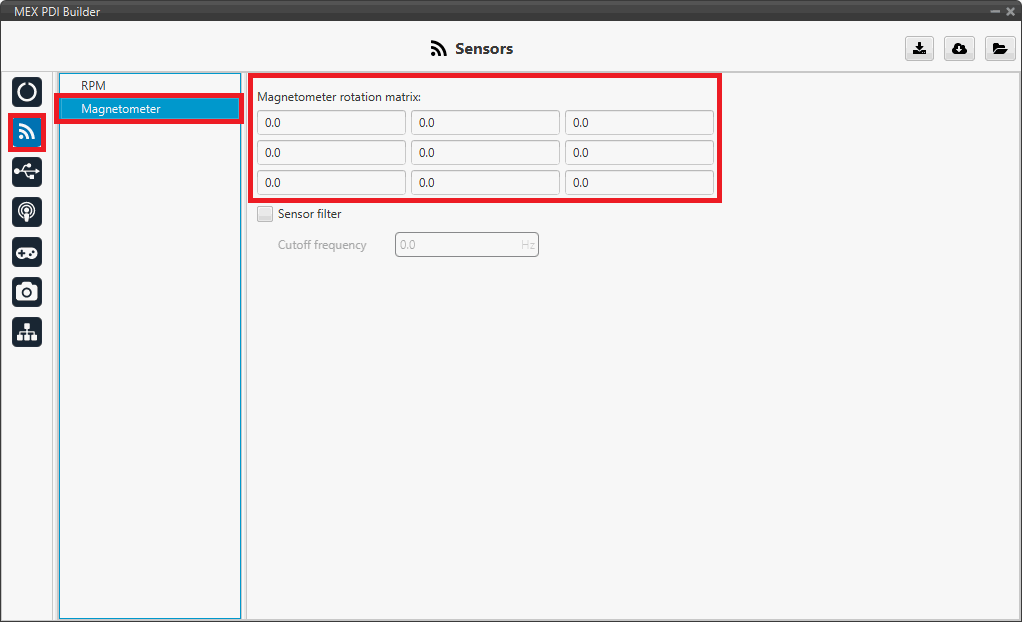Select the Sensors RSS-signal sidebar icon

tap(27, 132)
